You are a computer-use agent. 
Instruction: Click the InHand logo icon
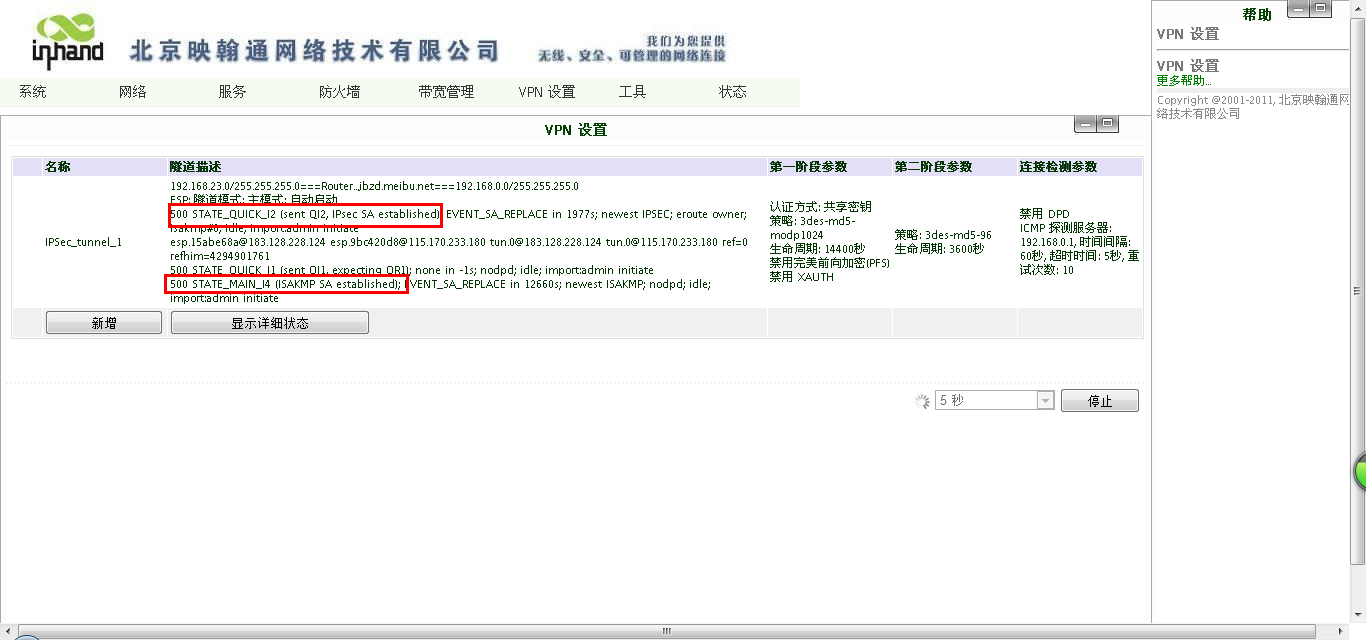tap(68, 41)
